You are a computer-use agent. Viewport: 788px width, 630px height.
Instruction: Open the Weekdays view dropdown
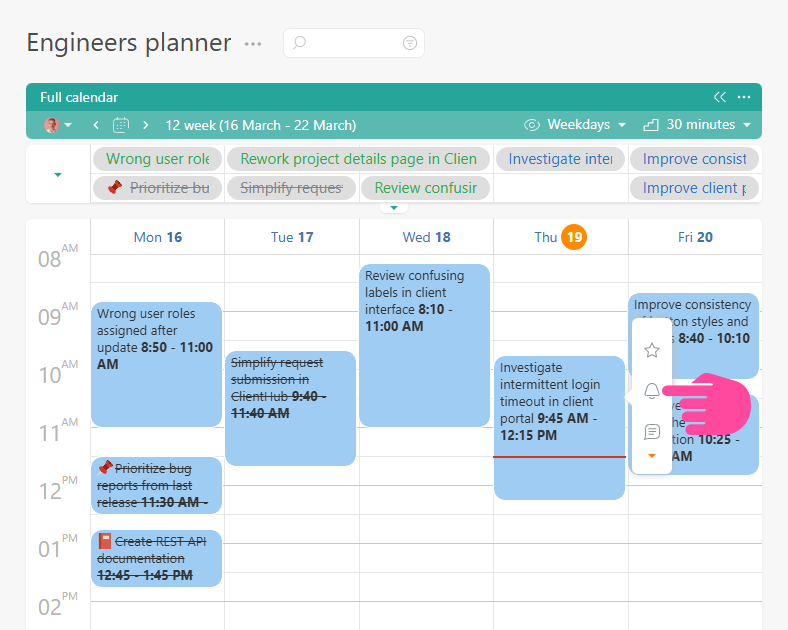coord(575,125)
